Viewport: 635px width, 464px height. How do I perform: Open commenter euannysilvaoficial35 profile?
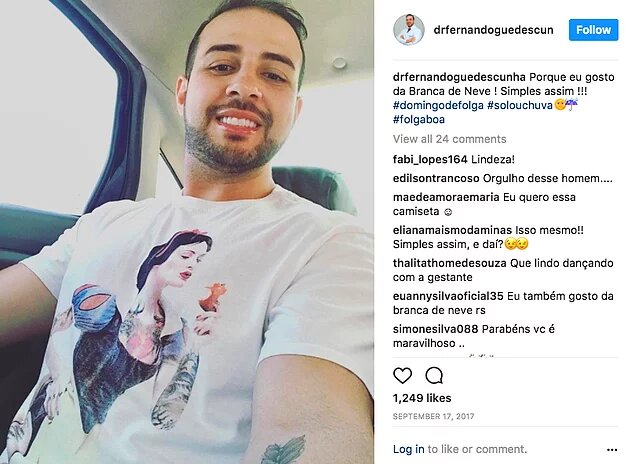point(448,296)
